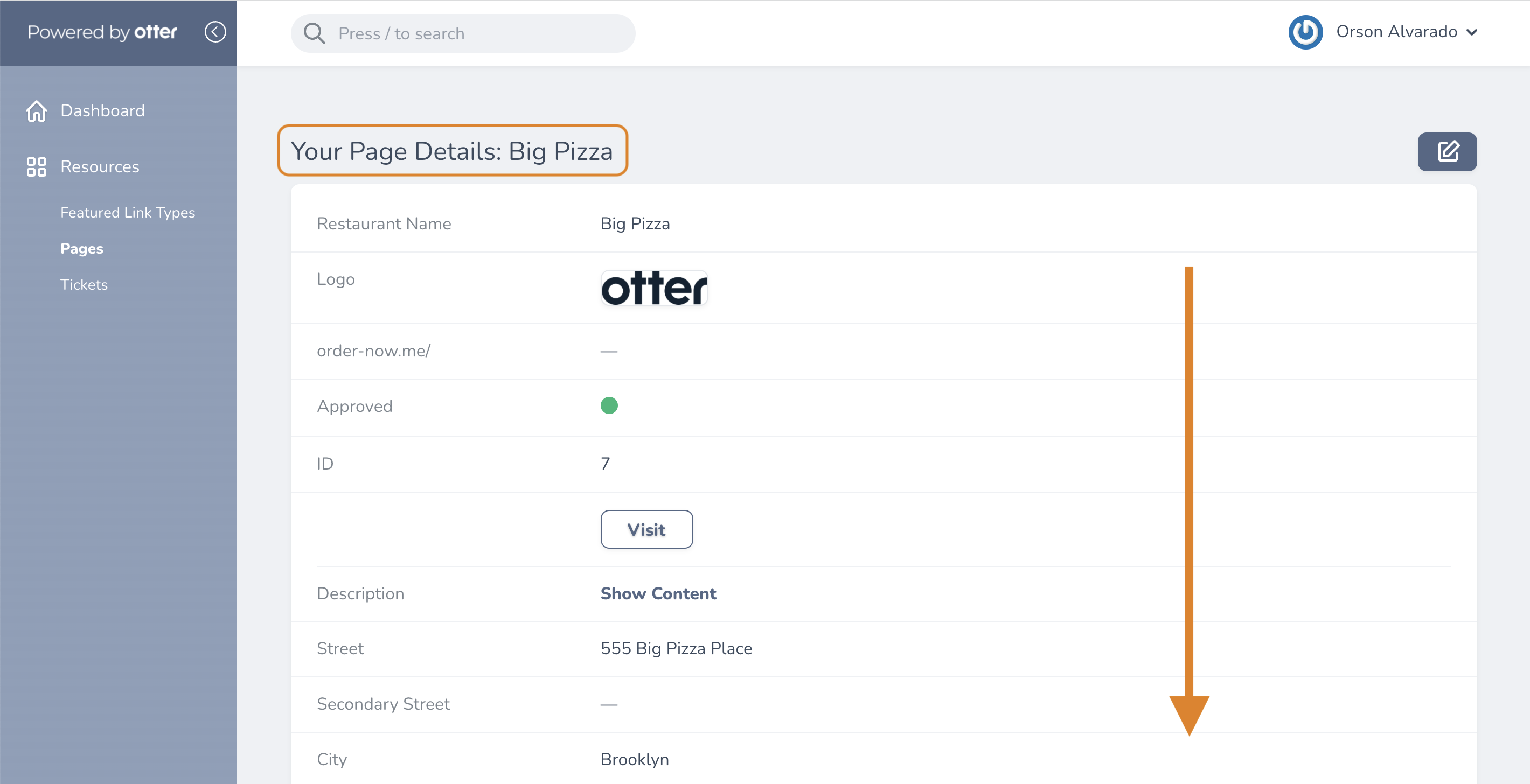1530x784 pixels.
Task: Click the search magnifier icon
Action: point(314,34)
